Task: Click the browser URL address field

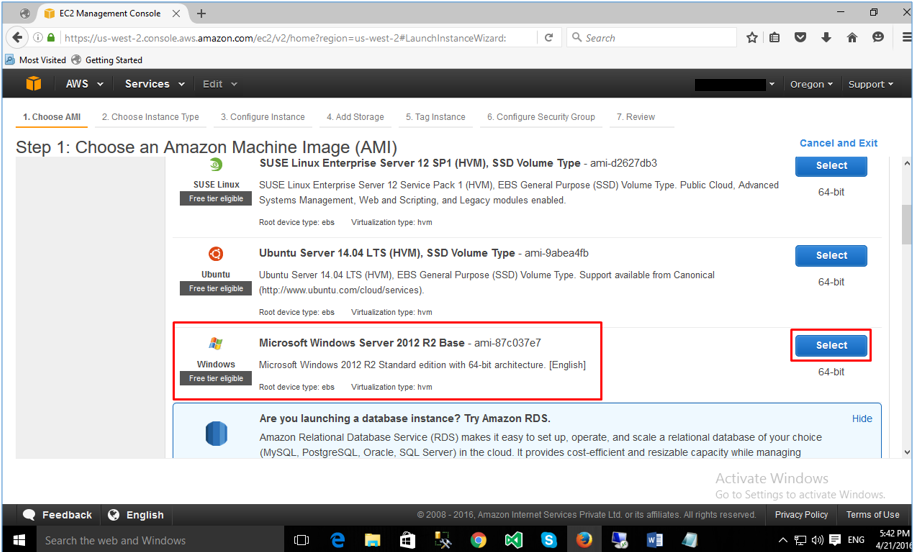Action: tap(298, 38)
